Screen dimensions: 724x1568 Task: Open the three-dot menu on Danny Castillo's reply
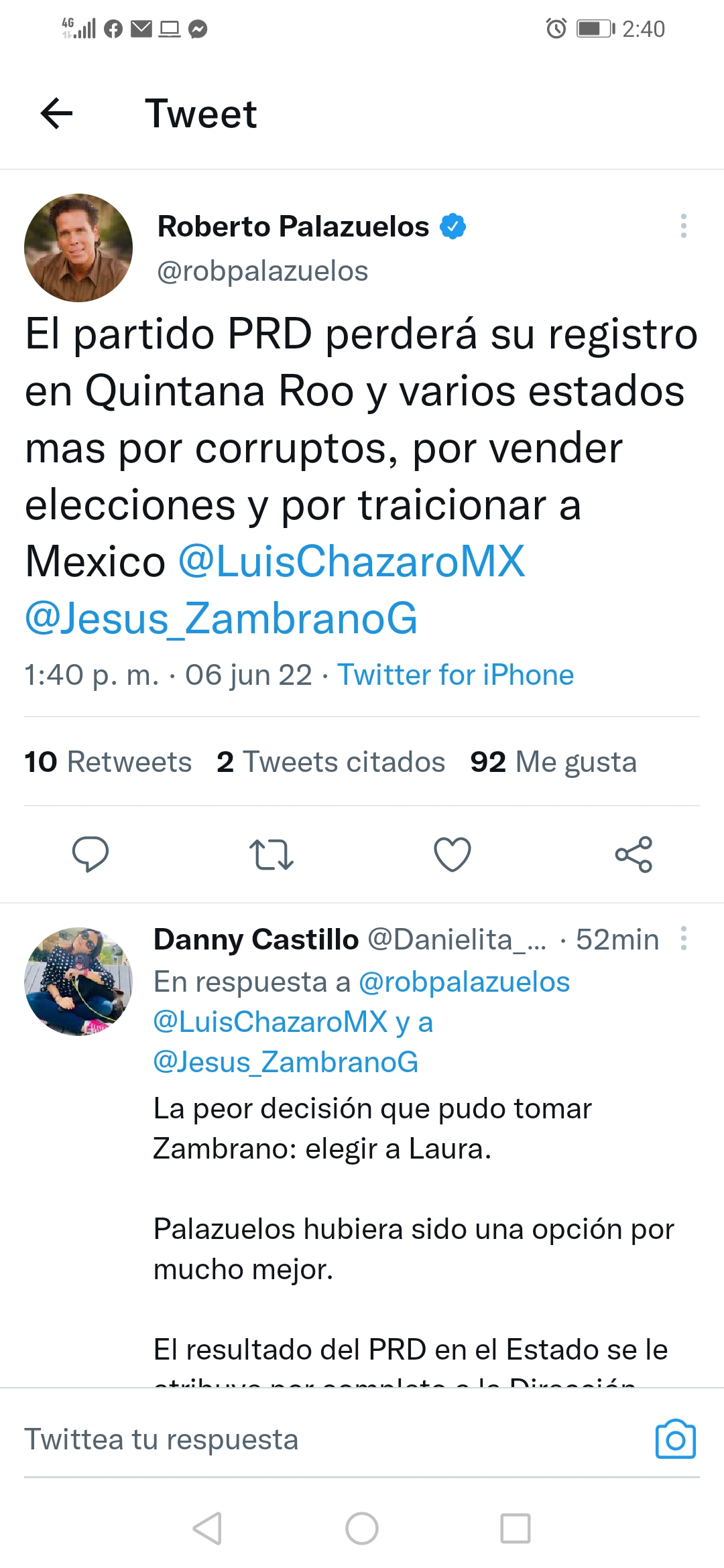tap(684, 938)
